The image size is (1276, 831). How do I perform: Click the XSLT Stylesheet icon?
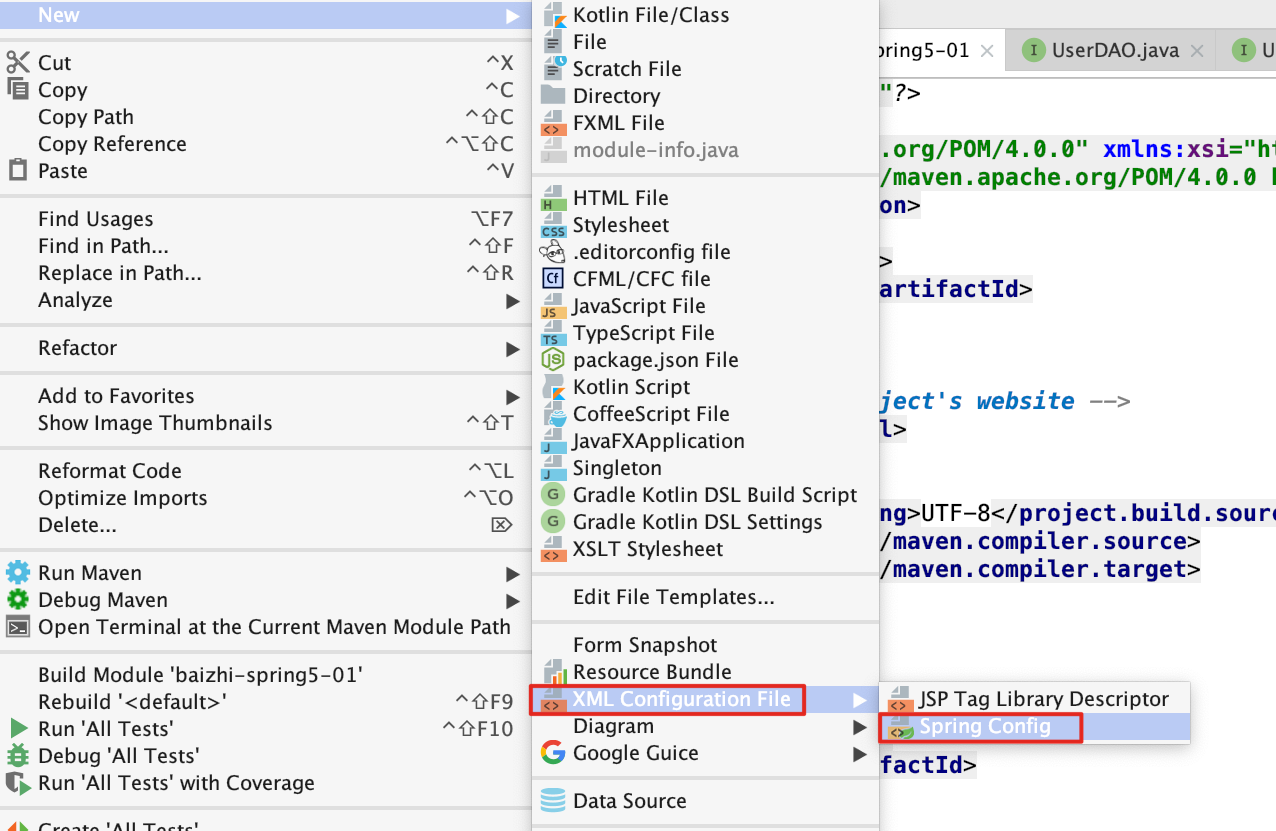pos(553,549)
